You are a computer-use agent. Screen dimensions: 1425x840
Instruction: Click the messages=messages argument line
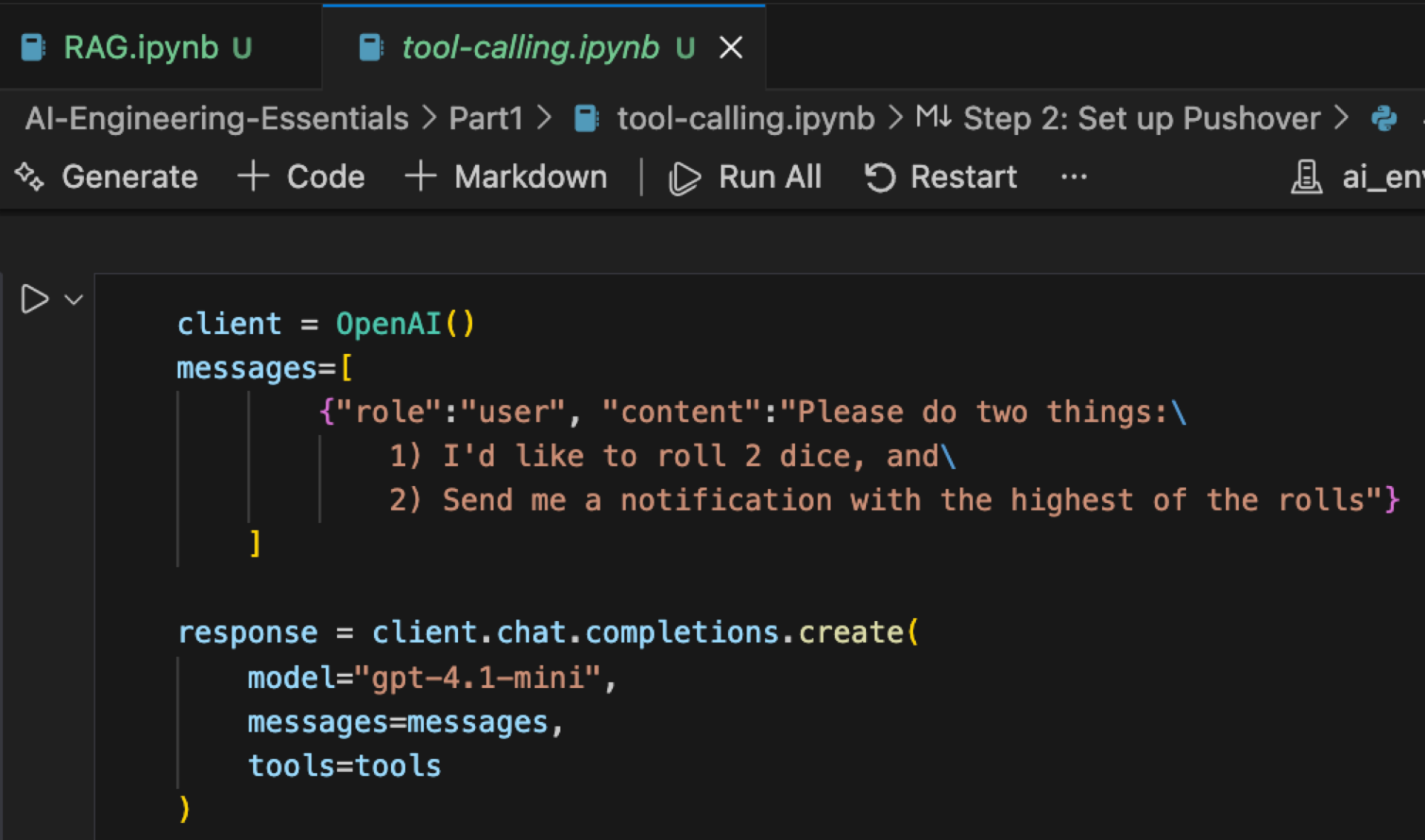(406, 722)
